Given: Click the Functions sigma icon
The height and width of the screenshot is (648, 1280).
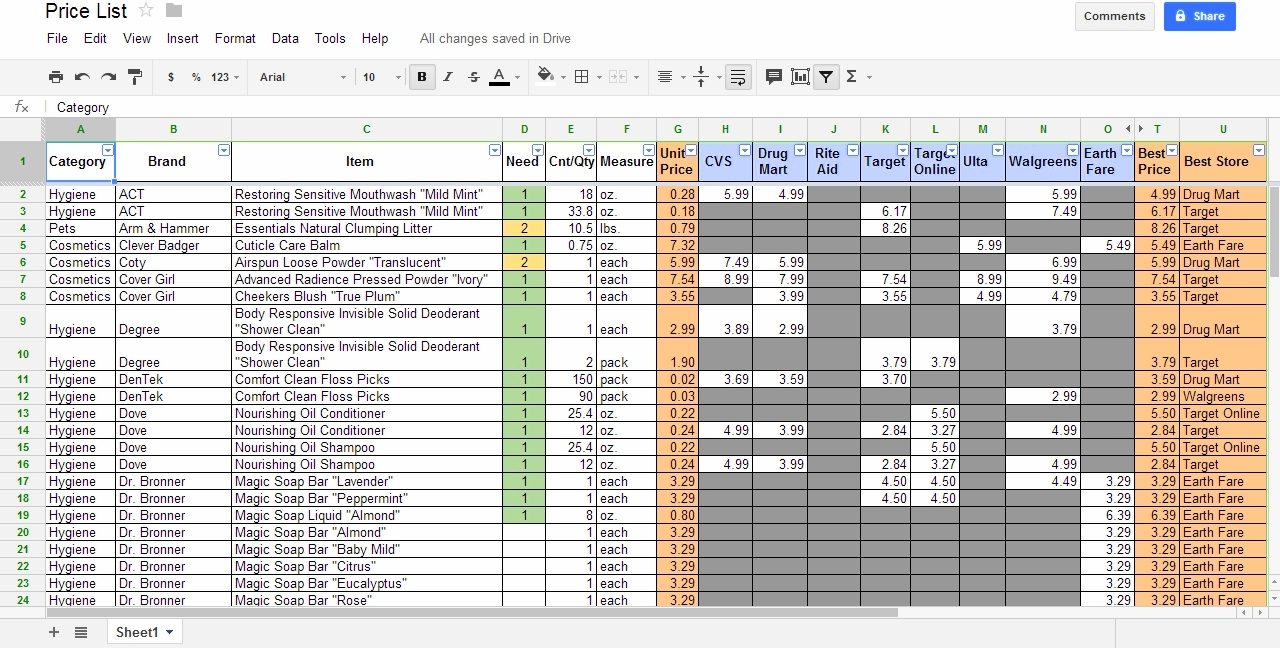Looking at the screenshot, I should [851, 77].
